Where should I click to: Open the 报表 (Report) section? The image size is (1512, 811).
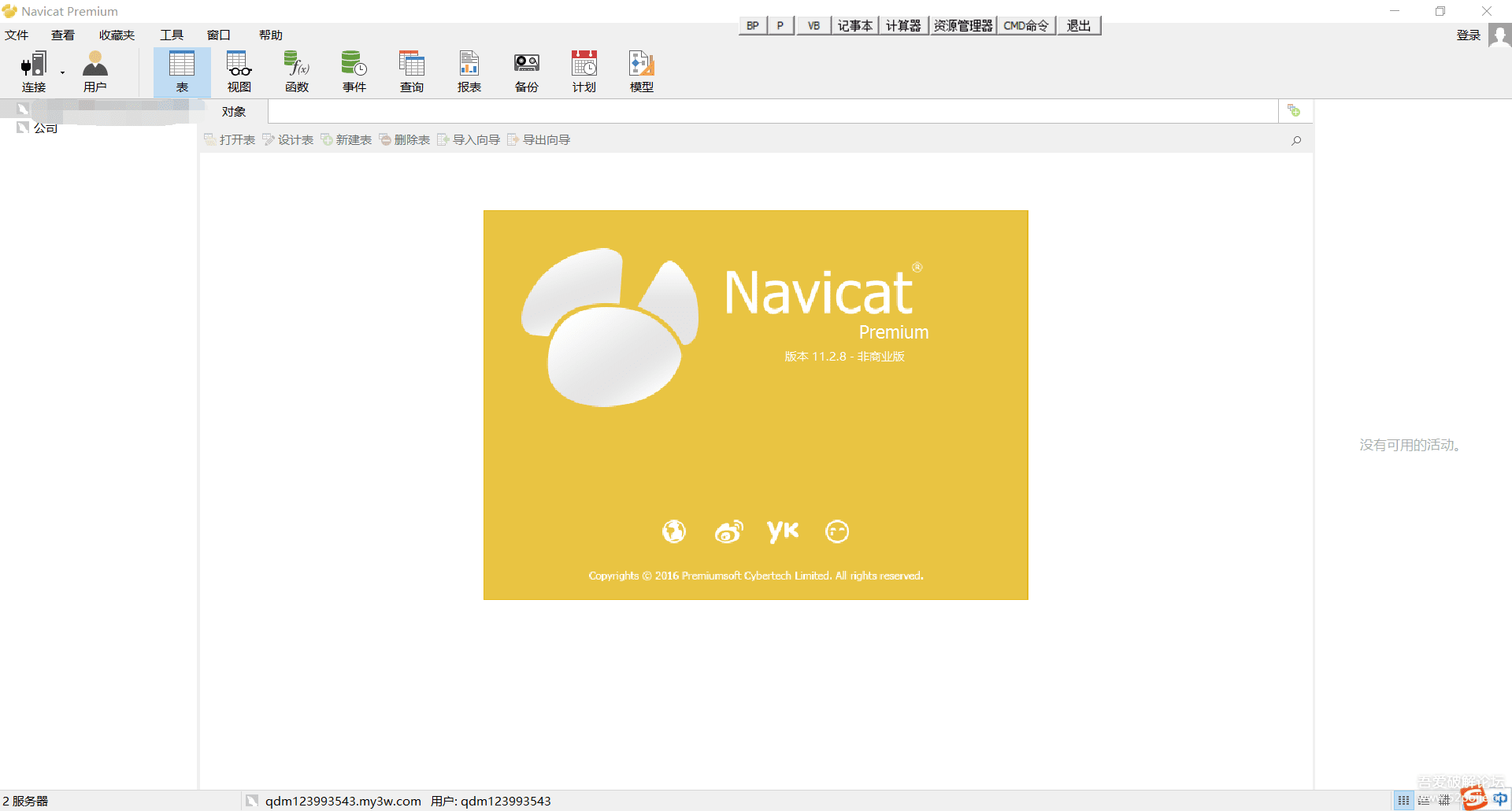point(469,72)
